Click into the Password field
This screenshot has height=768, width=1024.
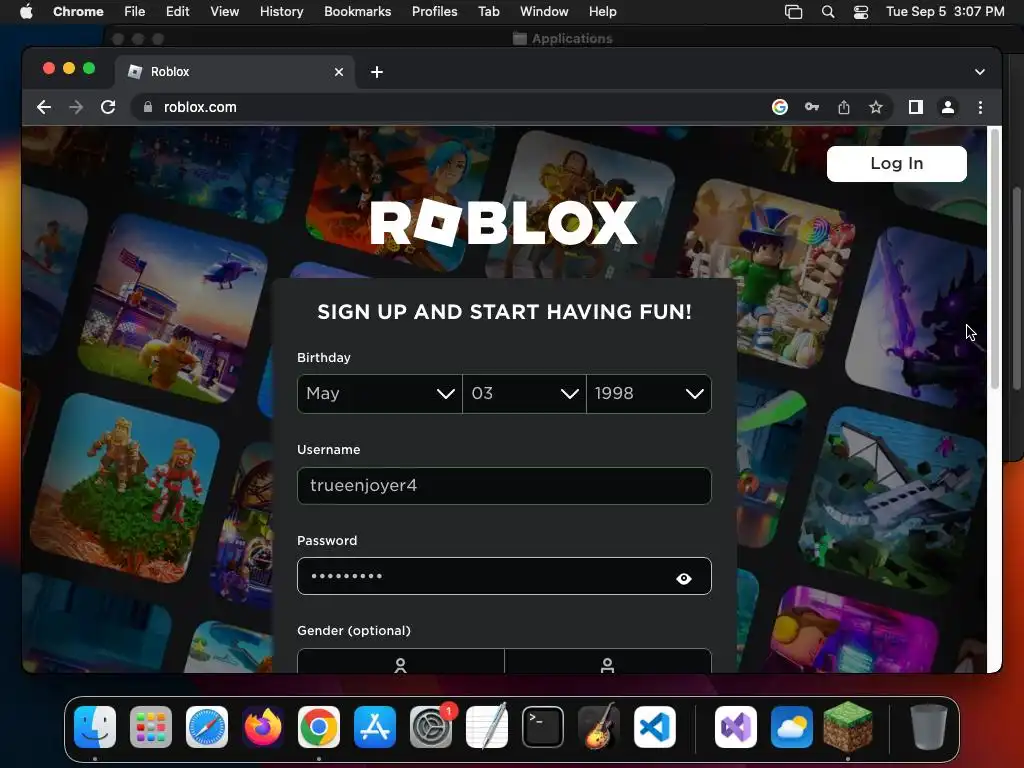coord(504,576)
